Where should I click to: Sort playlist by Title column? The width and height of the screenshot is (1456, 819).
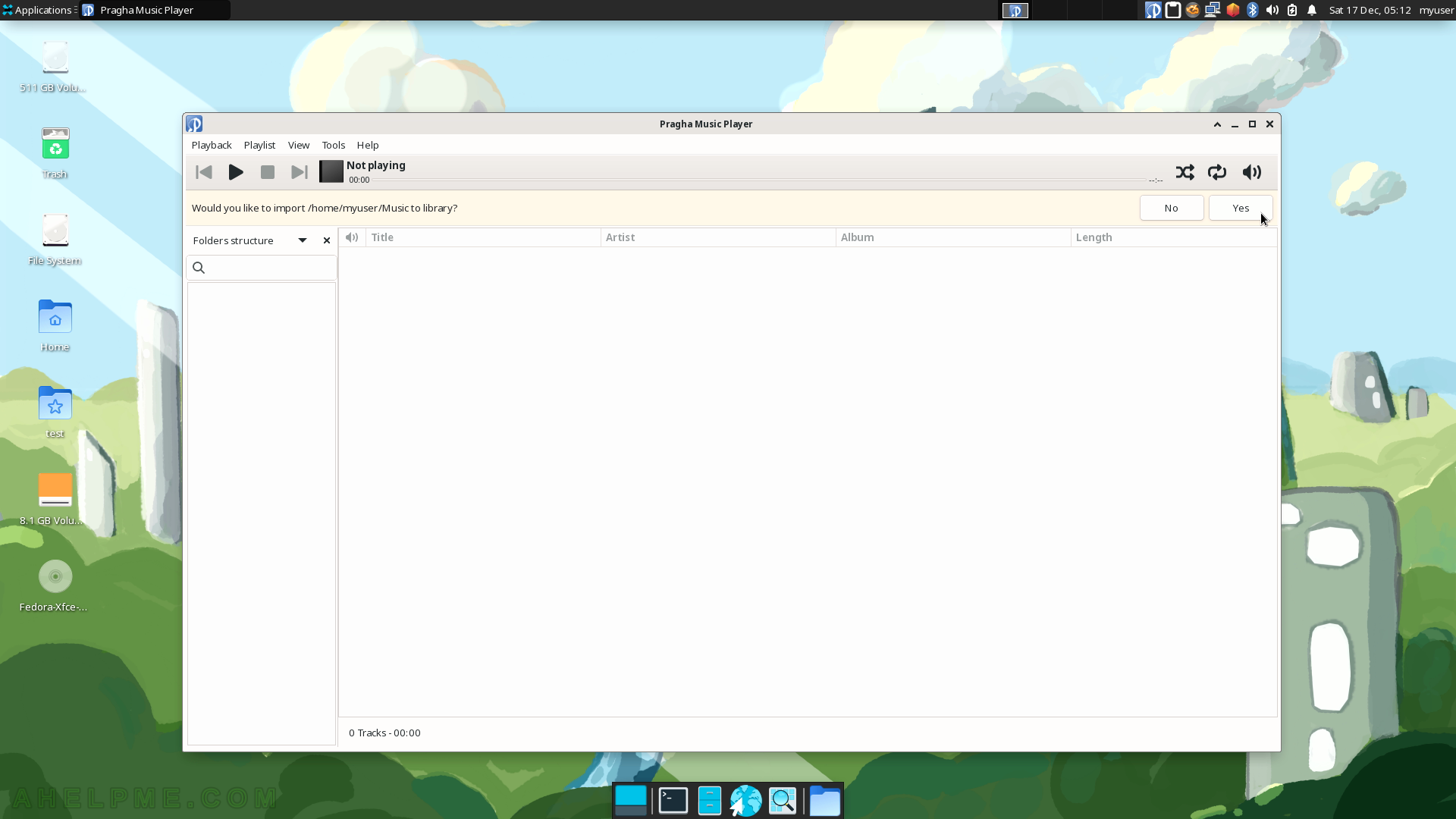[483, 237]
